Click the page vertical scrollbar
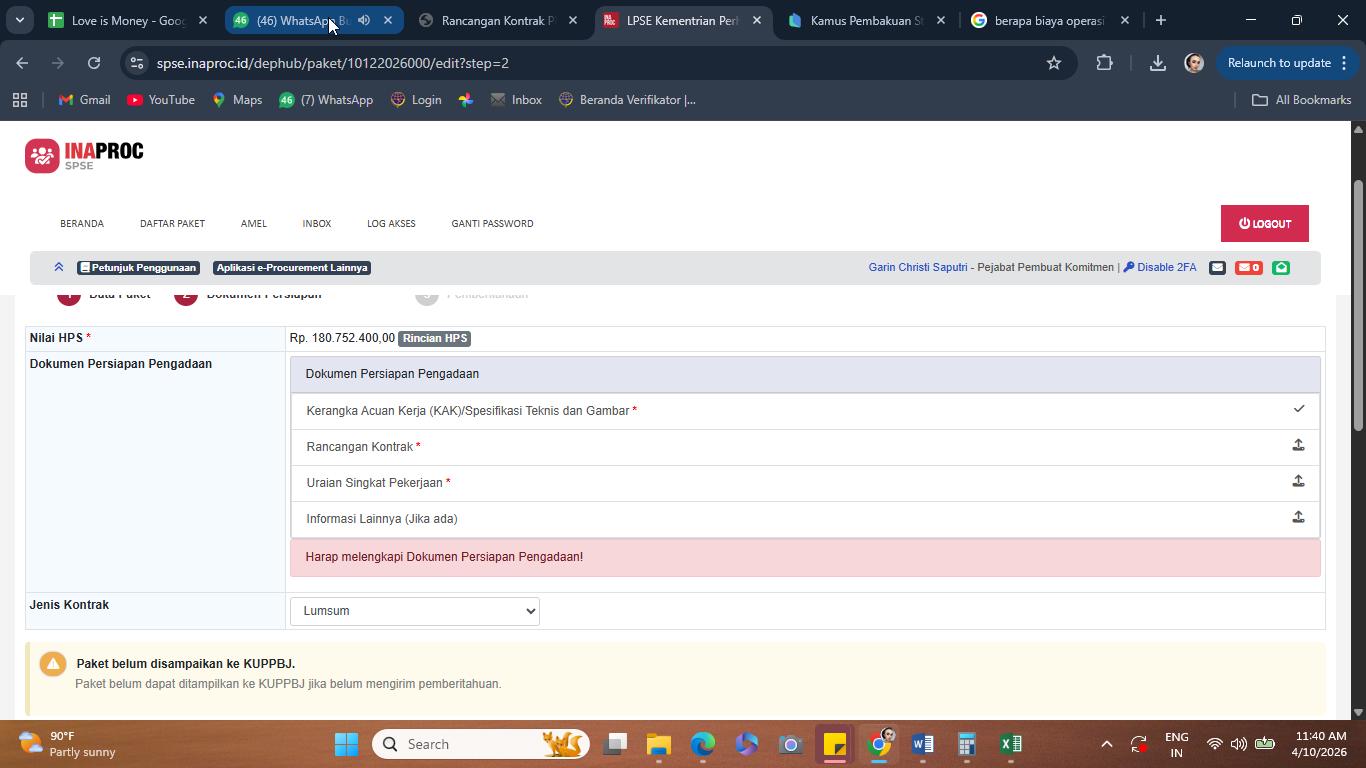The height and width of the screenshot is (768, 1366). tap(1358, 305)
